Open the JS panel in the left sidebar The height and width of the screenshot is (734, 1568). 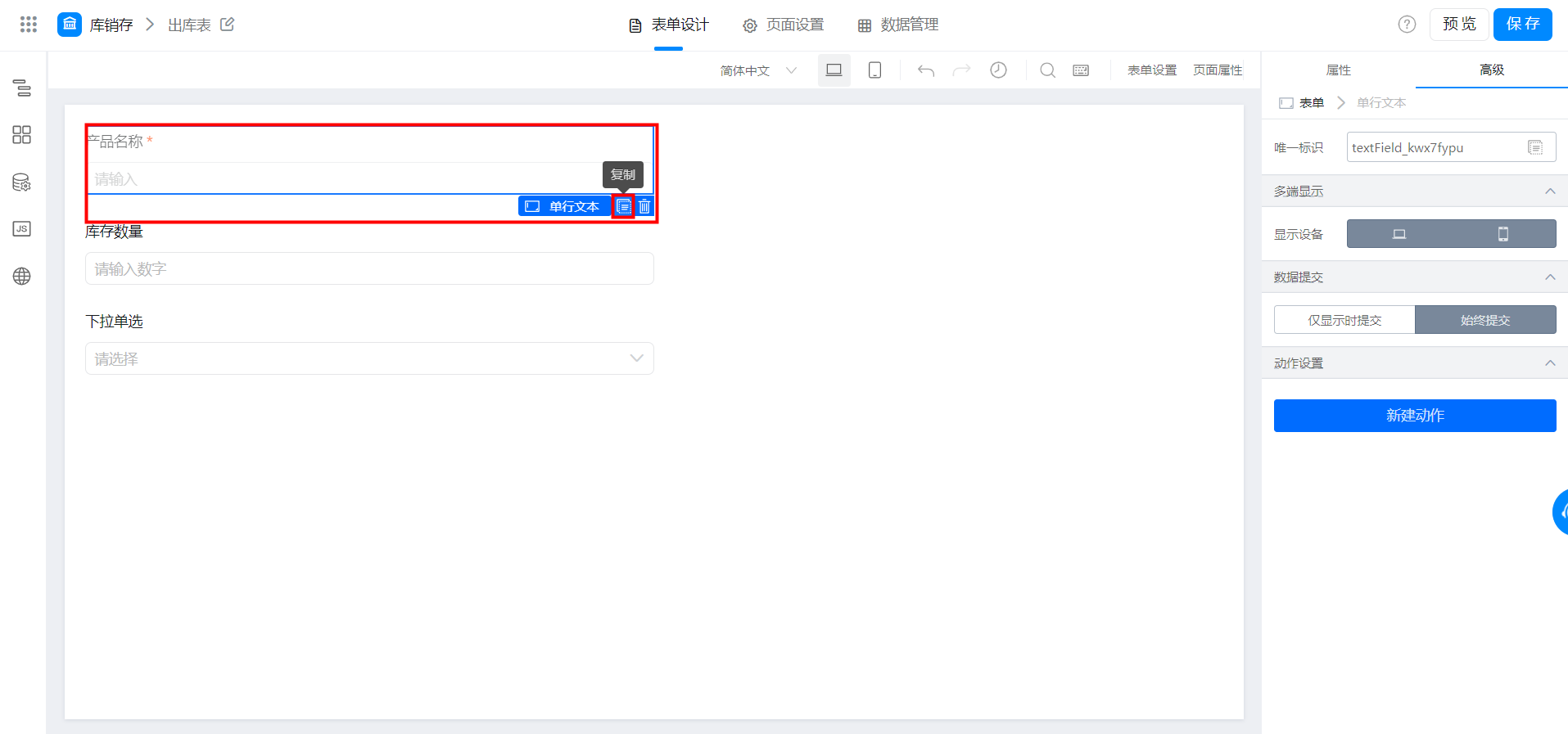tap(22, 229)
